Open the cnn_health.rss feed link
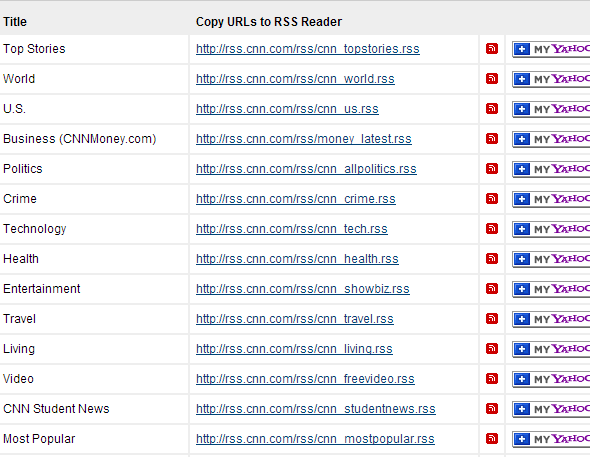This screenshot has width=590, height=457. pyautogui.click(x=297, y=259)
